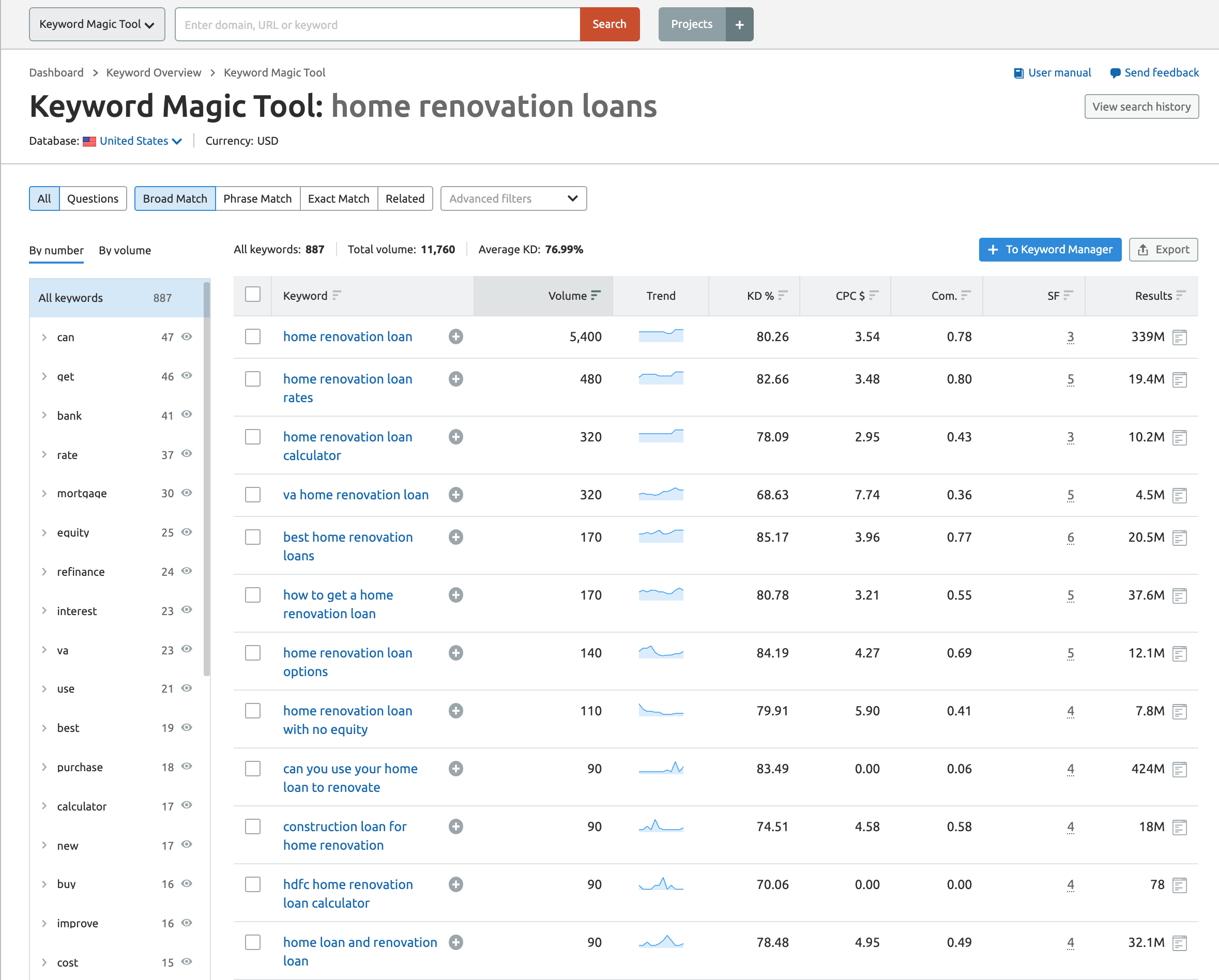
Task: Click the User manual book icon
Action: (x=1019, y=73)
